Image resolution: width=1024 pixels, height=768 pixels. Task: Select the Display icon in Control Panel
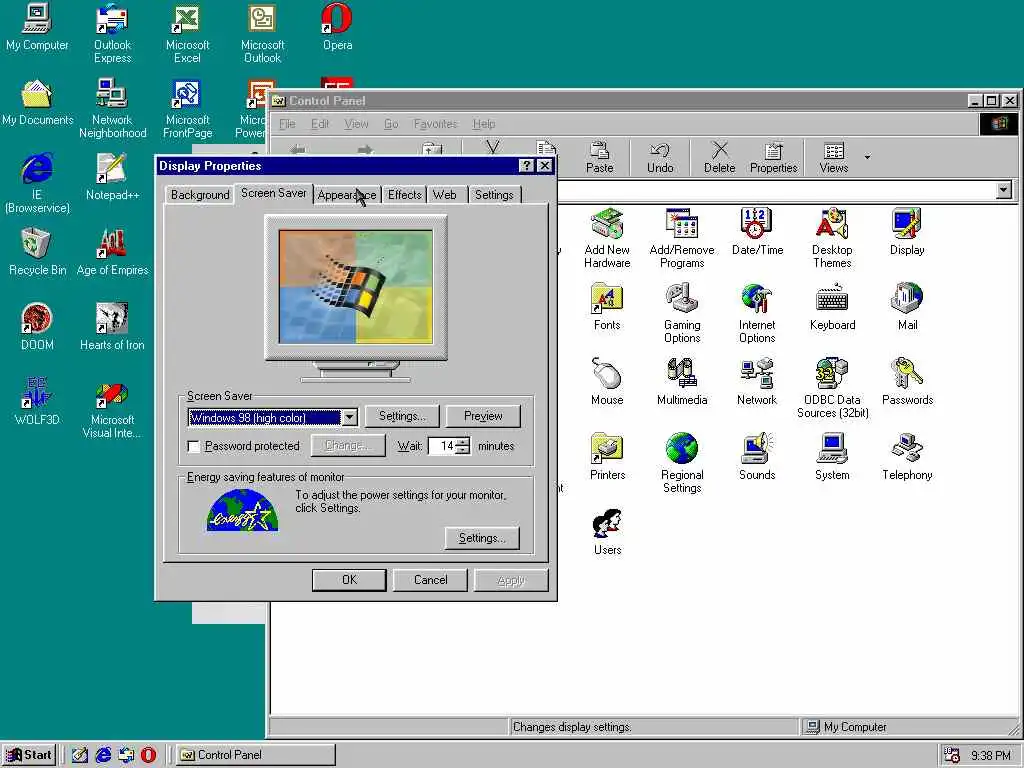(x=906, y=231)
